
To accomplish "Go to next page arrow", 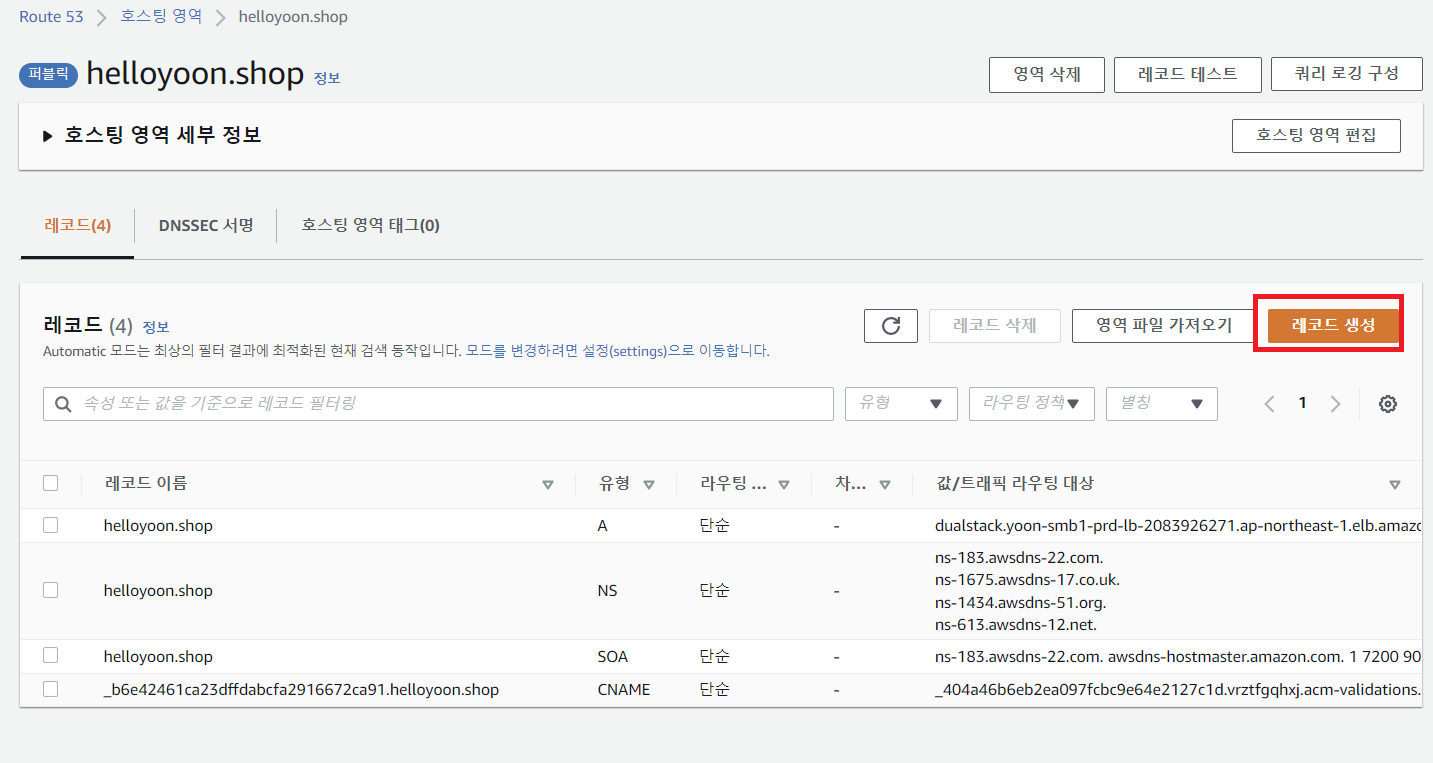I will pyautogui.click(x=1335, y=404).
